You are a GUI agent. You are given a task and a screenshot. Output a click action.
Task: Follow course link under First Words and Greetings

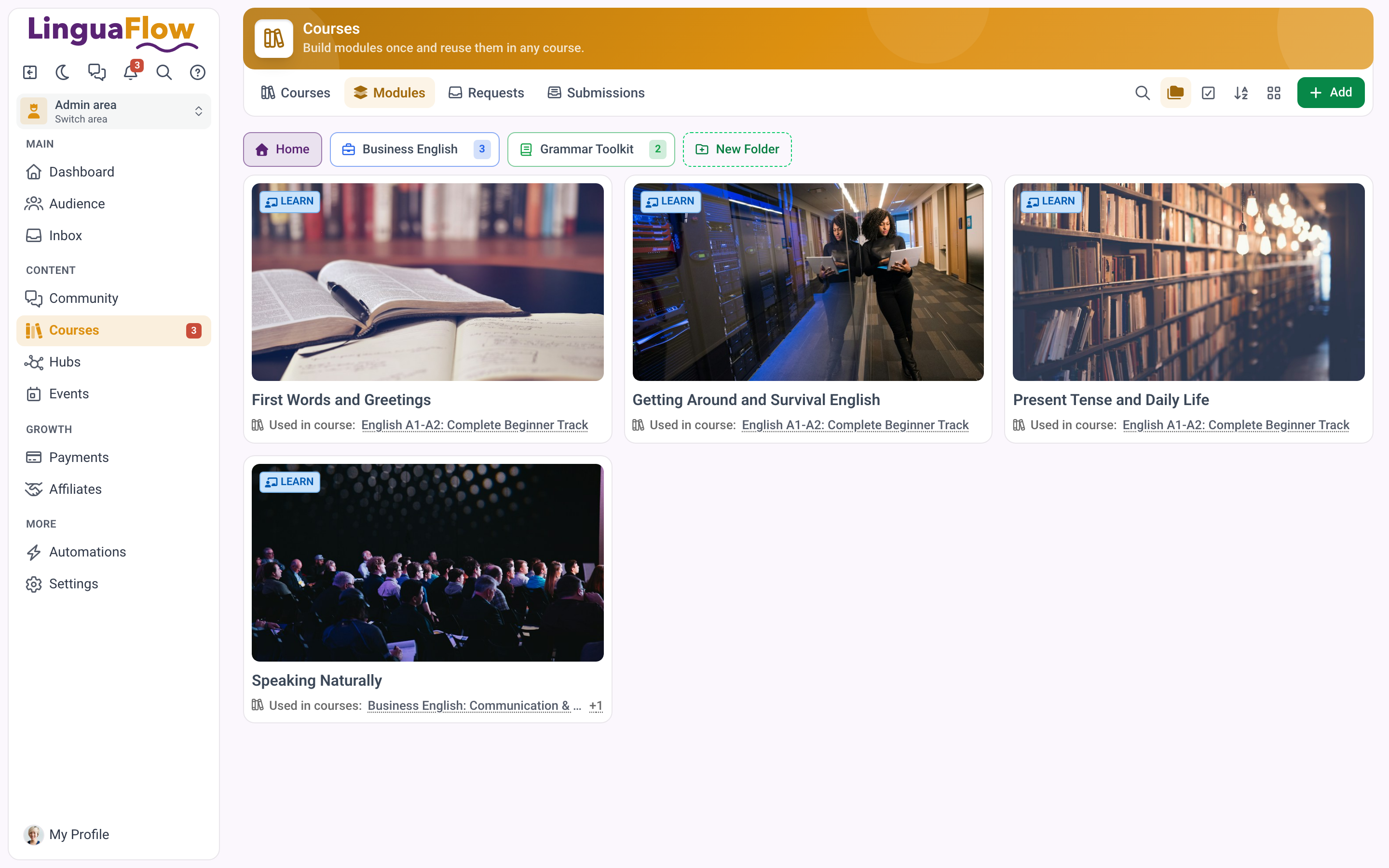475,425
